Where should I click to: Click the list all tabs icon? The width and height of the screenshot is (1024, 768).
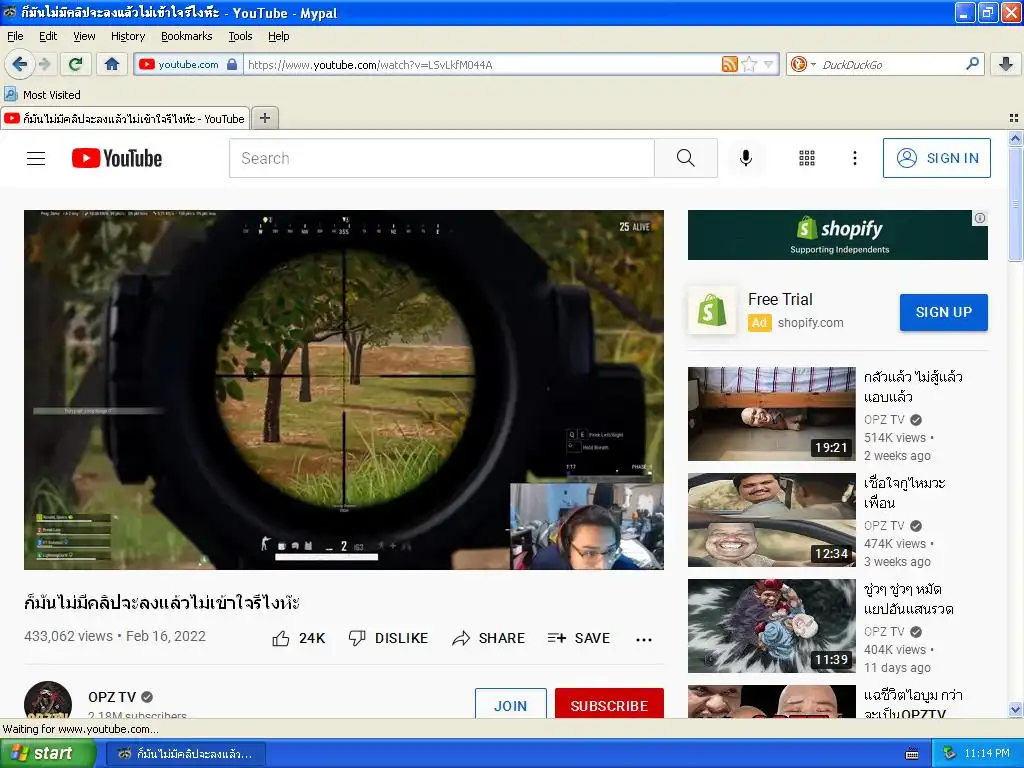(1014, 118)
